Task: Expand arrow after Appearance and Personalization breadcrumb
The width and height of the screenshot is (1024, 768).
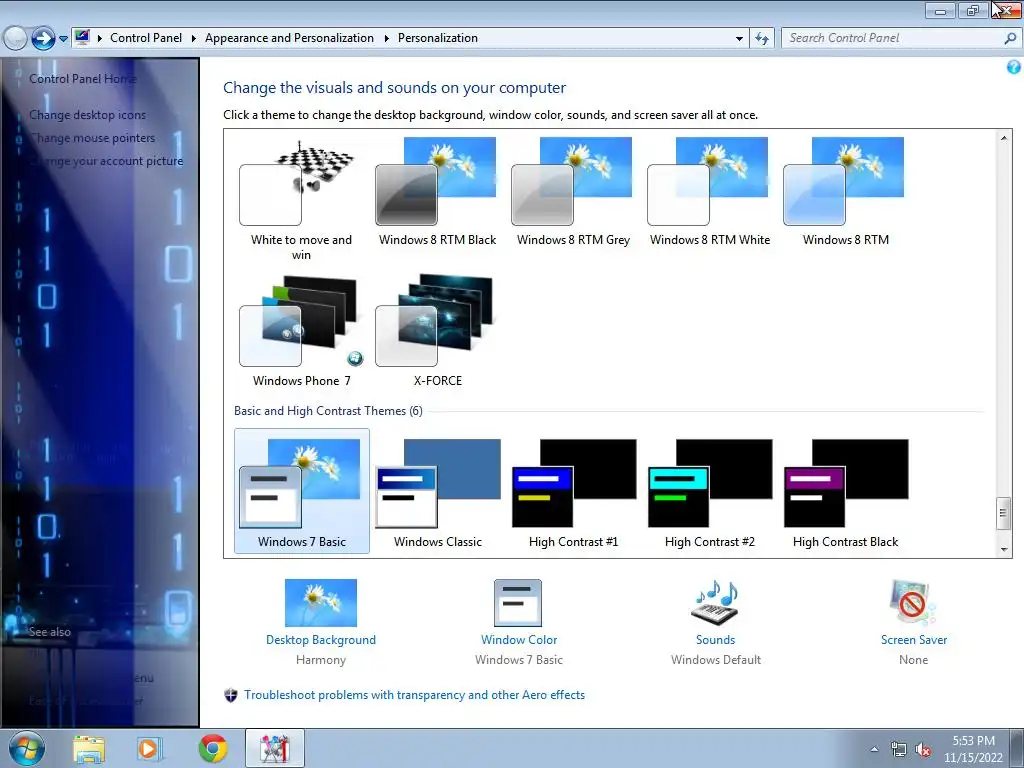Action: pos(386,39)
